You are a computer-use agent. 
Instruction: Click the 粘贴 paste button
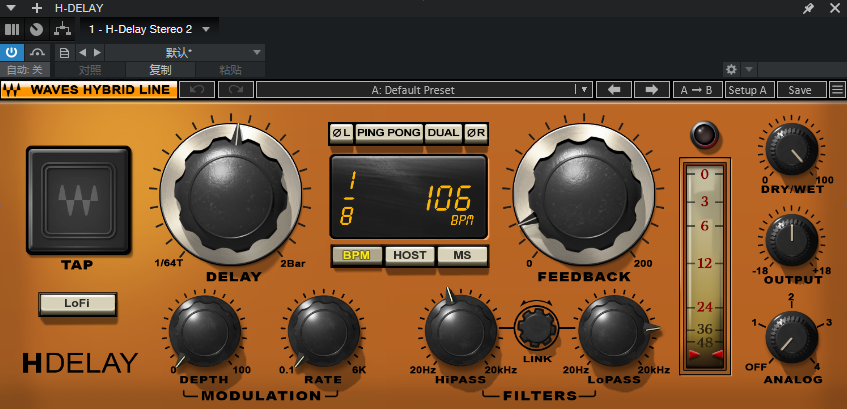[231, 70]
